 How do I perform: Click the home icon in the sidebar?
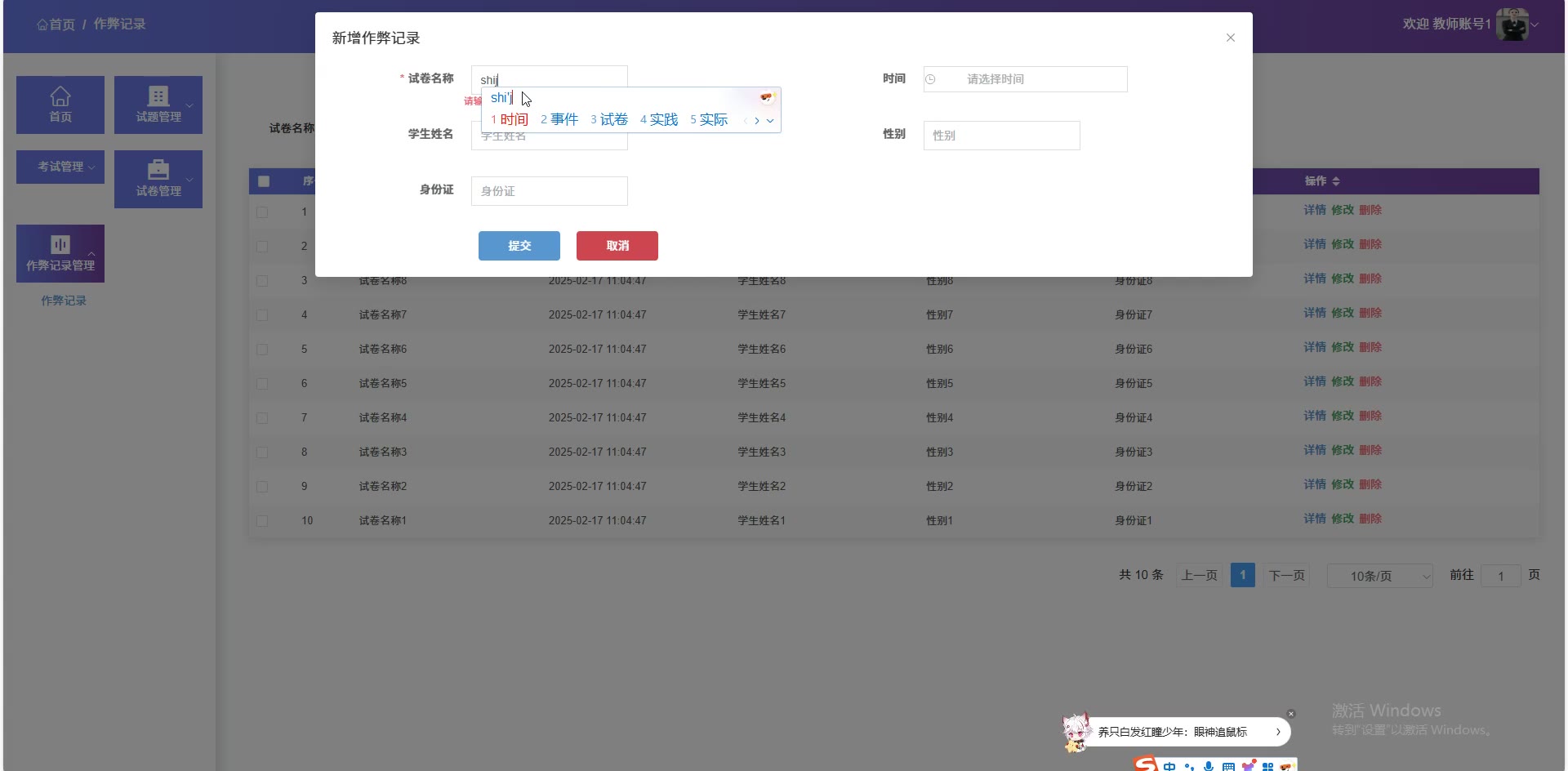pyautogui.click(x=60, y=97)
